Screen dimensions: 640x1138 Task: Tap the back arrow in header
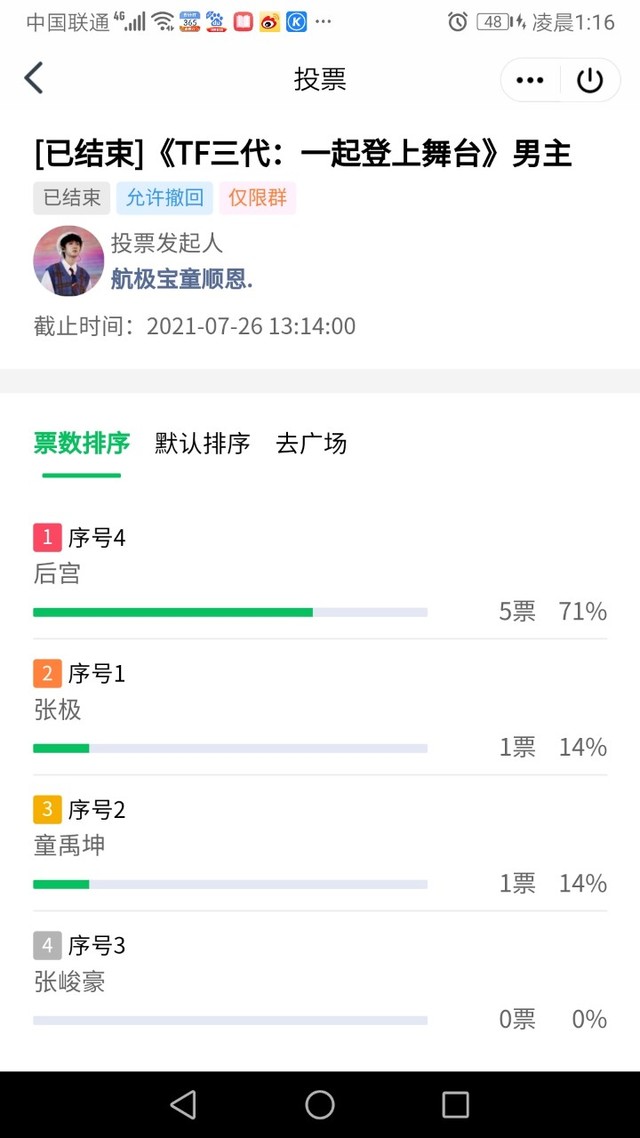point(35,79)
